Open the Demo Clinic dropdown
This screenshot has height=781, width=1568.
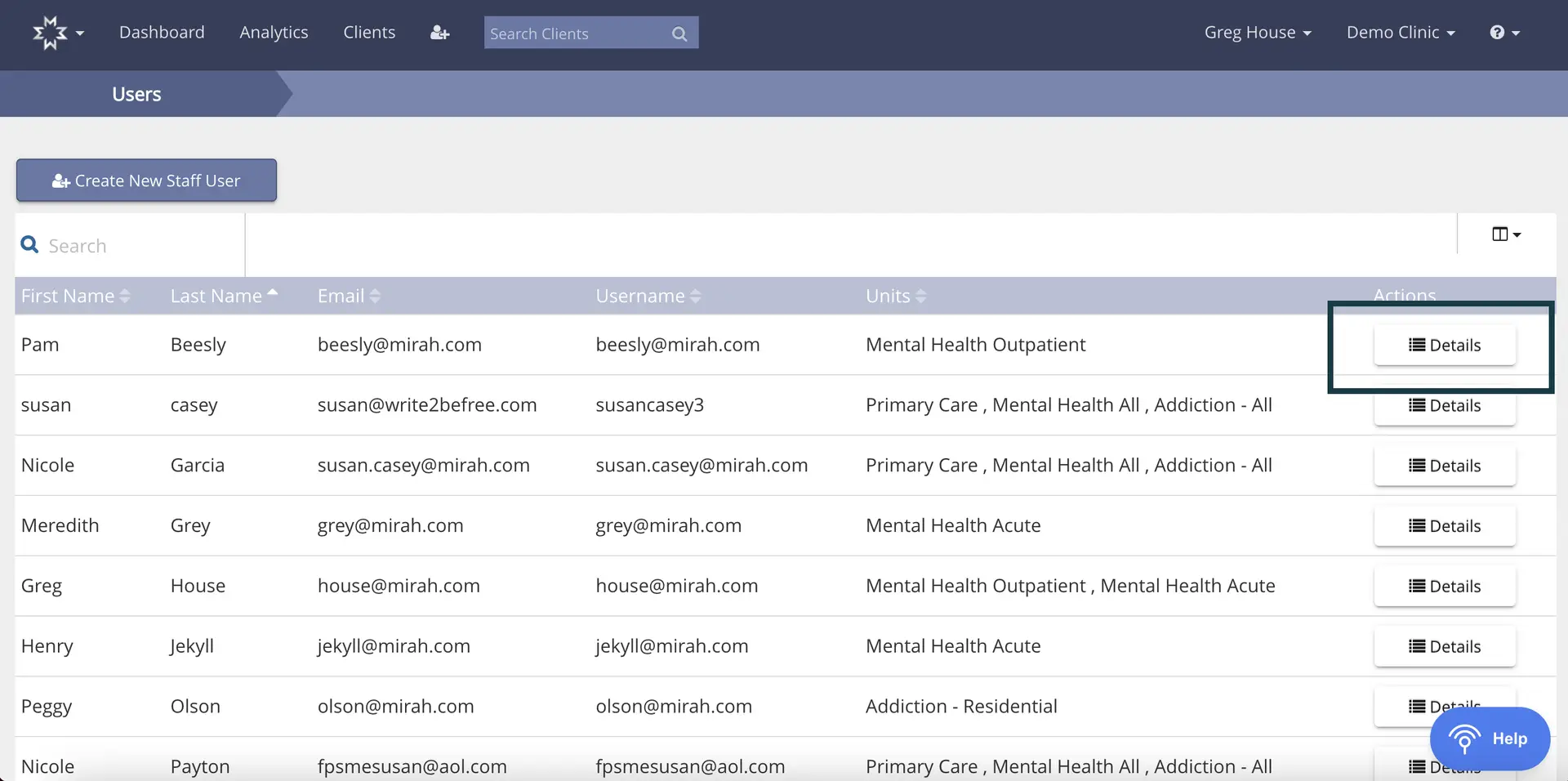point(1401,32)
